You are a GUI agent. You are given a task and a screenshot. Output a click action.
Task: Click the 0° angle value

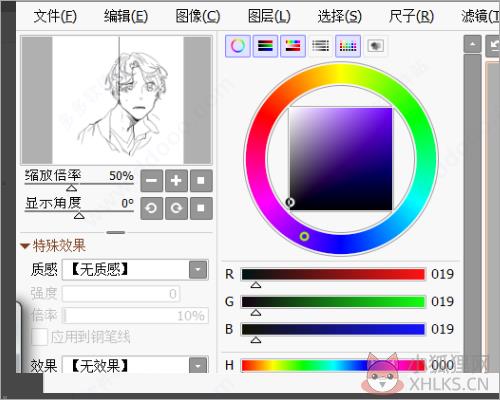pyautogui.click(x=127, y=203)
